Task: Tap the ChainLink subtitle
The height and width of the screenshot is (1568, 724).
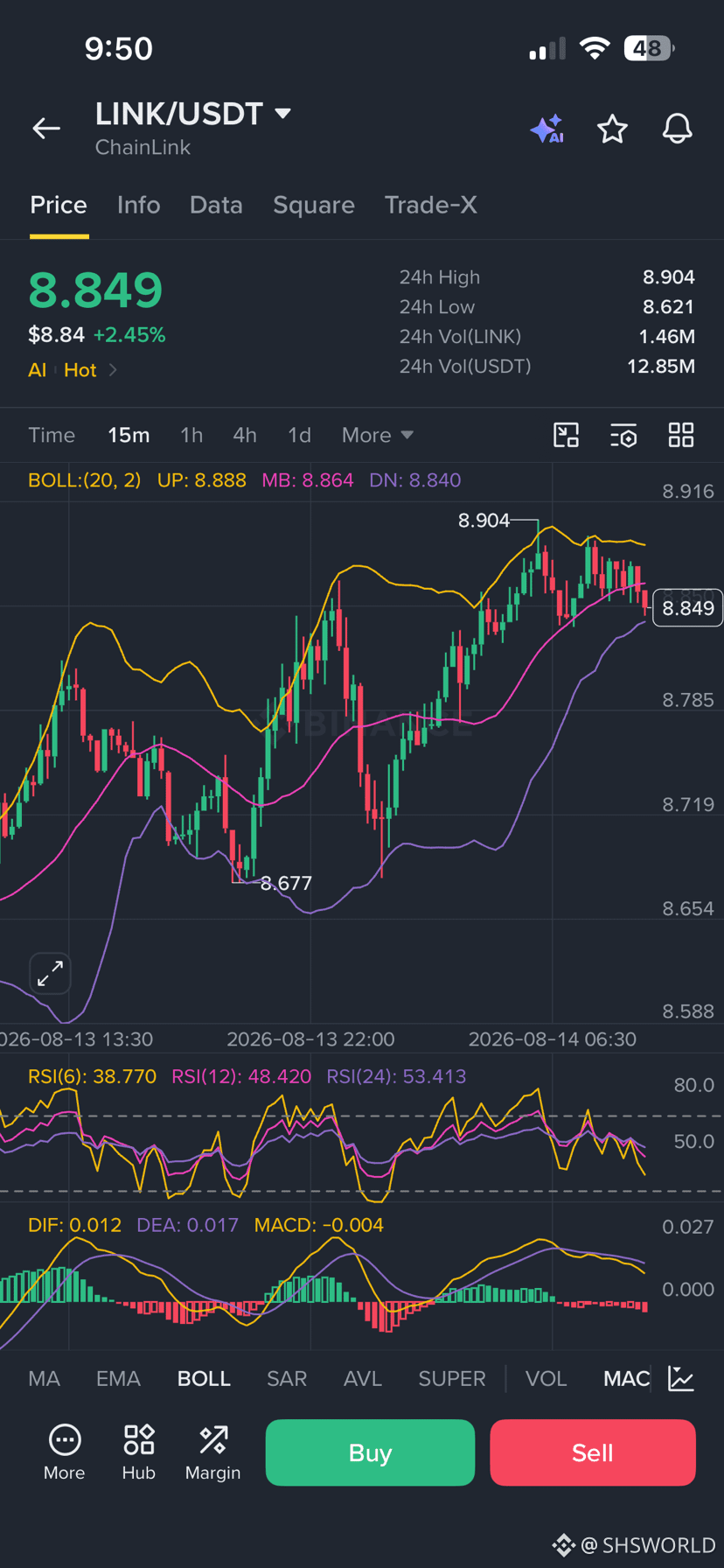Action: [x=143, y=147]
